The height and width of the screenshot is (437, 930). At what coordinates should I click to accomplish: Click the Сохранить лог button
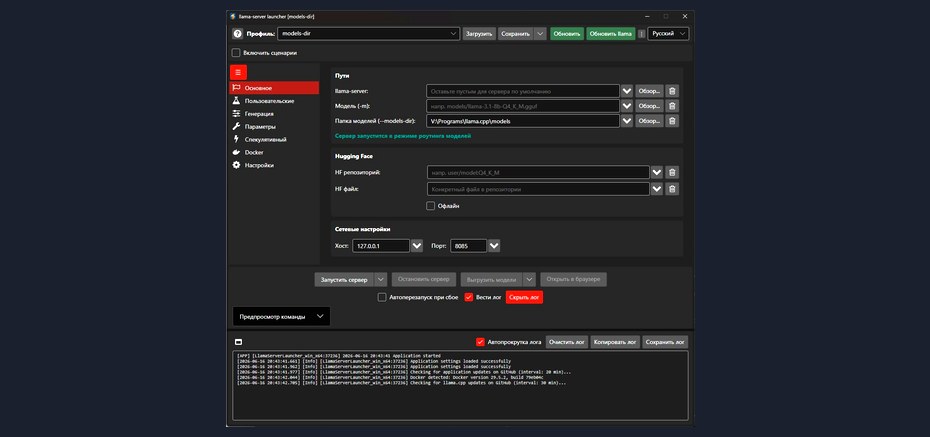pyautogui.click(x=665, y=342)
